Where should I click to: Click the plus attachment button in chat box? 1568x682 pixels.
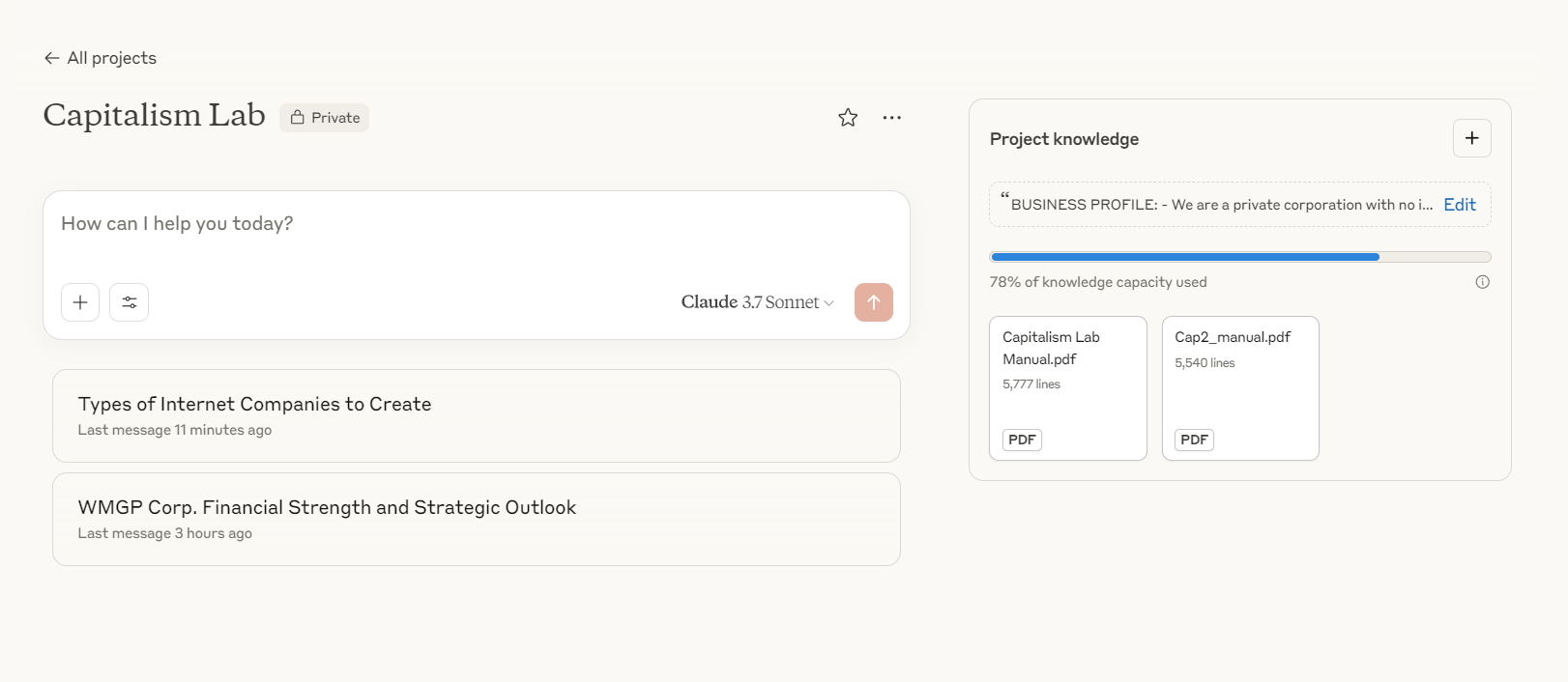[x=80, y=302]
